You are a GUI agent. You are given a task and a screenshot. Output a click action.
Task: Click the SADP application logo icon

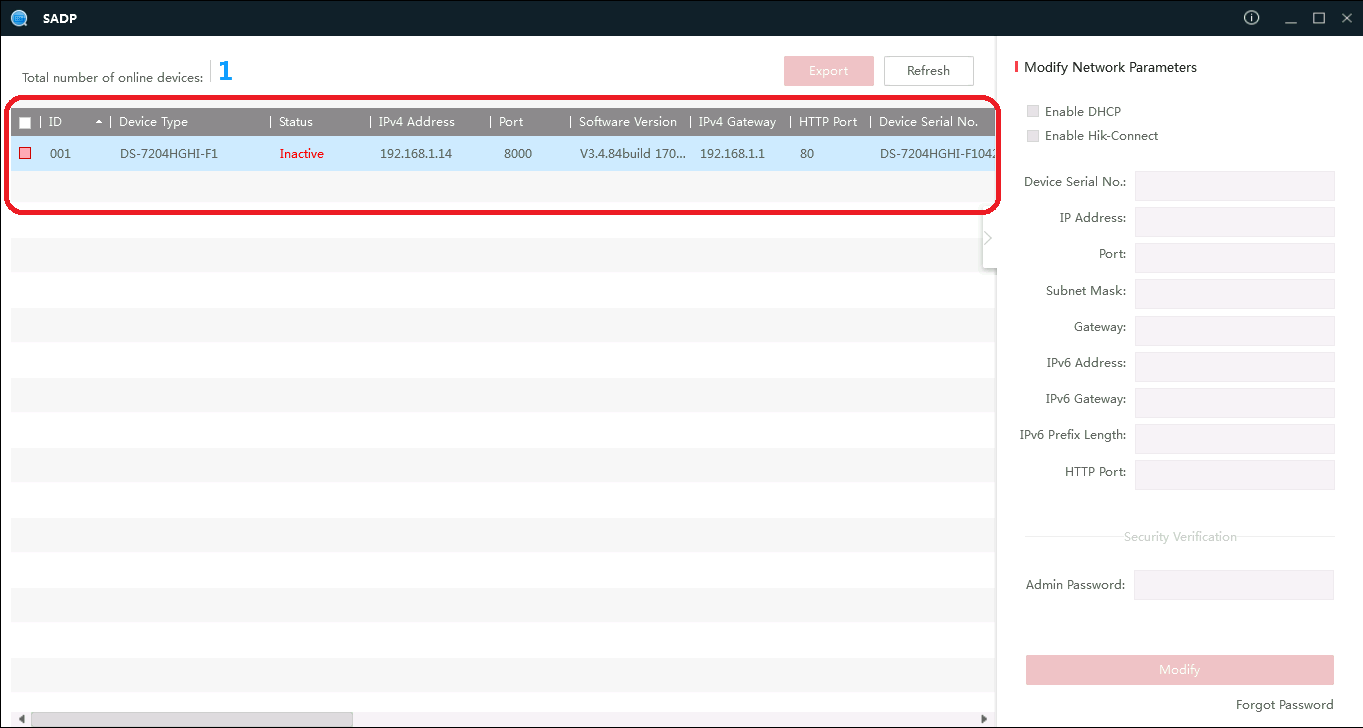click(x=18, y=18)
